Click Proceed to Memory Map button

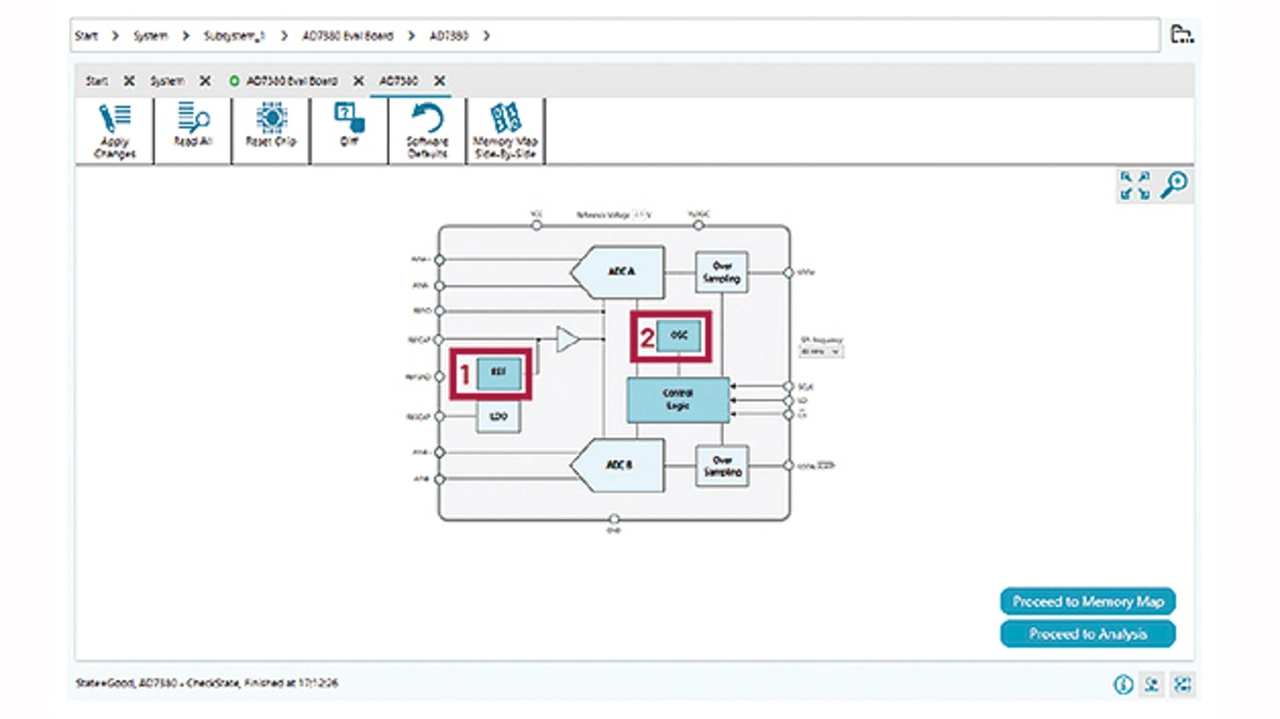point(1087,601)
